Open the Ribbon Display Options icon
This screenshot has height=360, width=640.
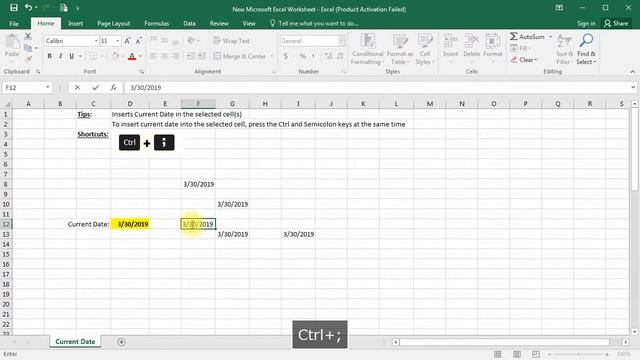(x=559, y=8)
